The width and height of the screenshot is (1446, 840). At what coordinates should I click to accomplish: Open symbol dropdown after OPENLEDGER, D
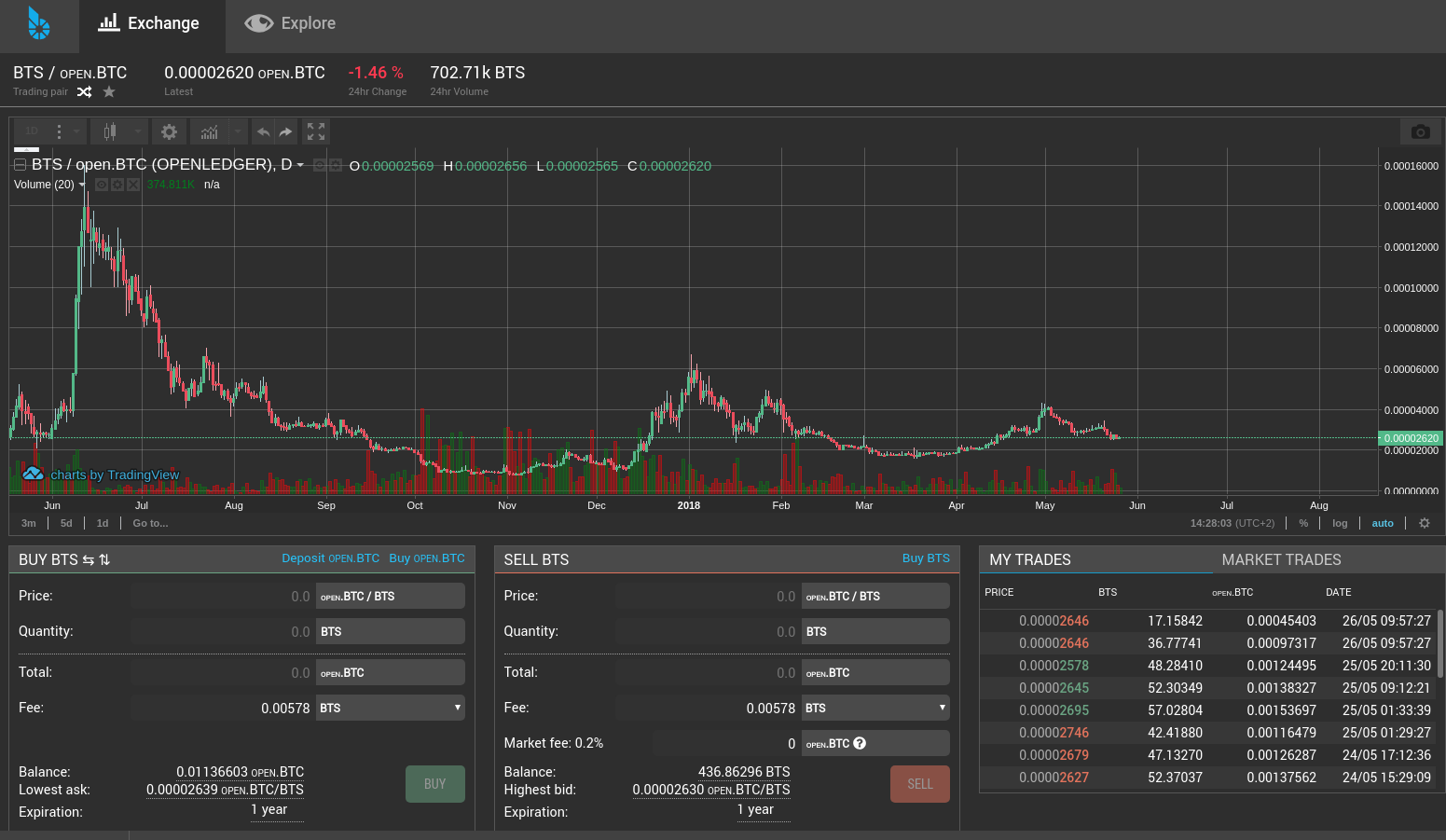click(300, 166)
